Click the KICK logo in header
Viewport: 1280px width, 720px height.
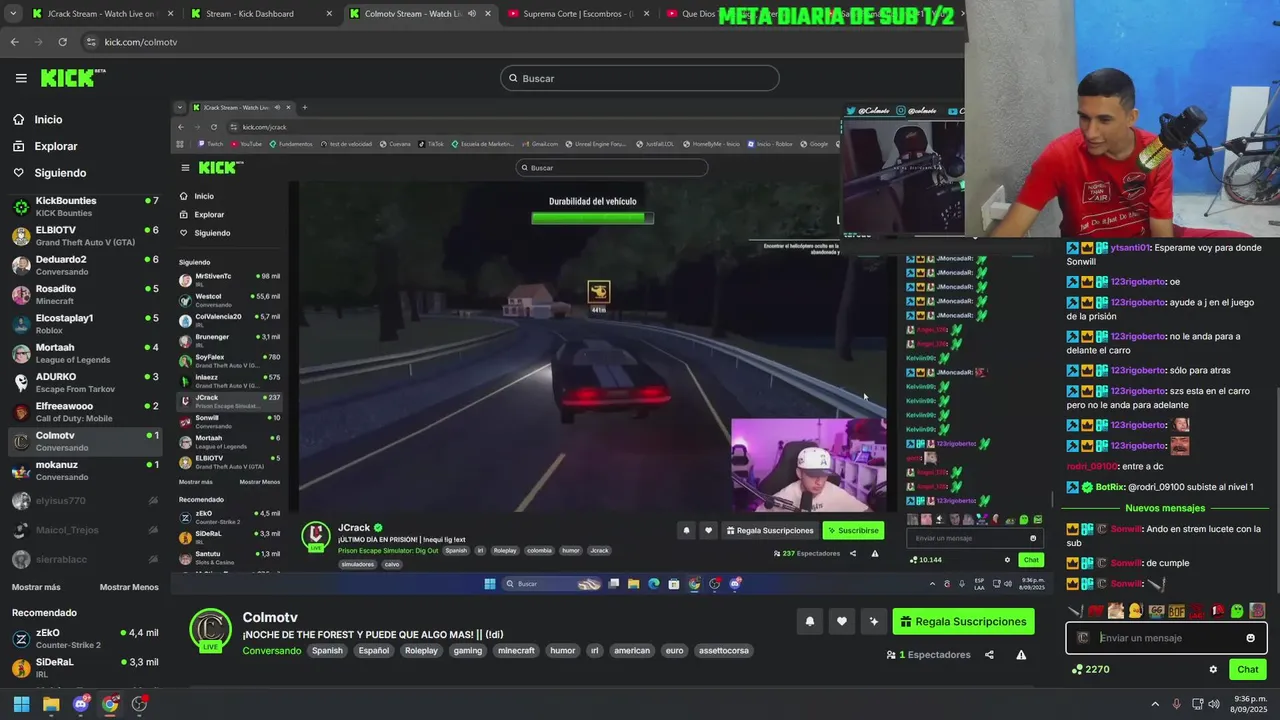pyautogui.click(x=72, y=78)
